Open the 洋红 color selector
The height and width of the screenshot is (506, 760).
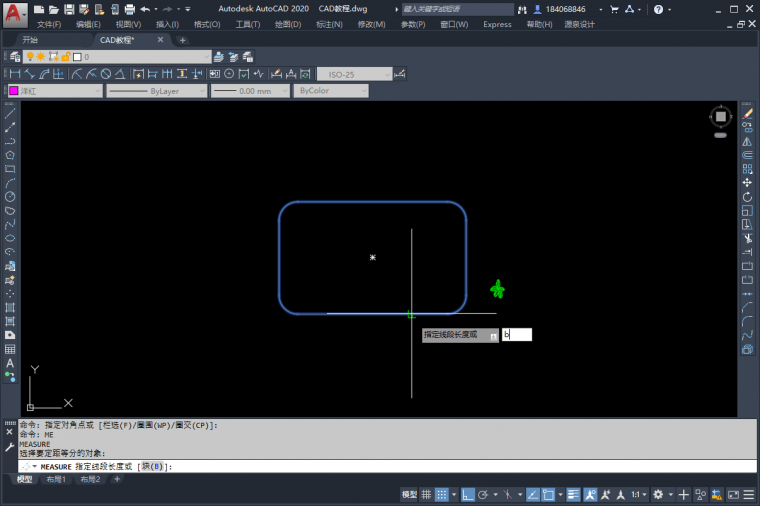coord(55,91)
